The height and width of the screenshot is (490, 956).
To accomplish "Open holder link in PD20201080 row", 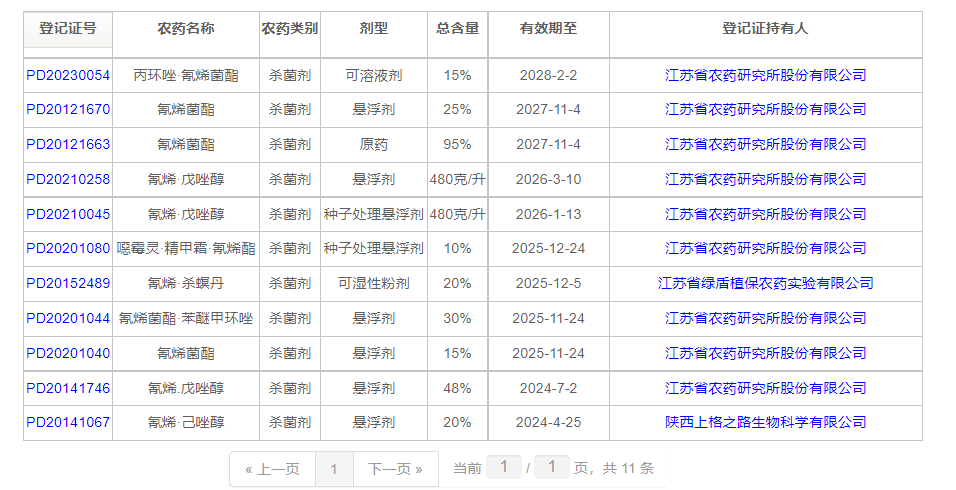I will pyautogui.click(x=766, y=249).
